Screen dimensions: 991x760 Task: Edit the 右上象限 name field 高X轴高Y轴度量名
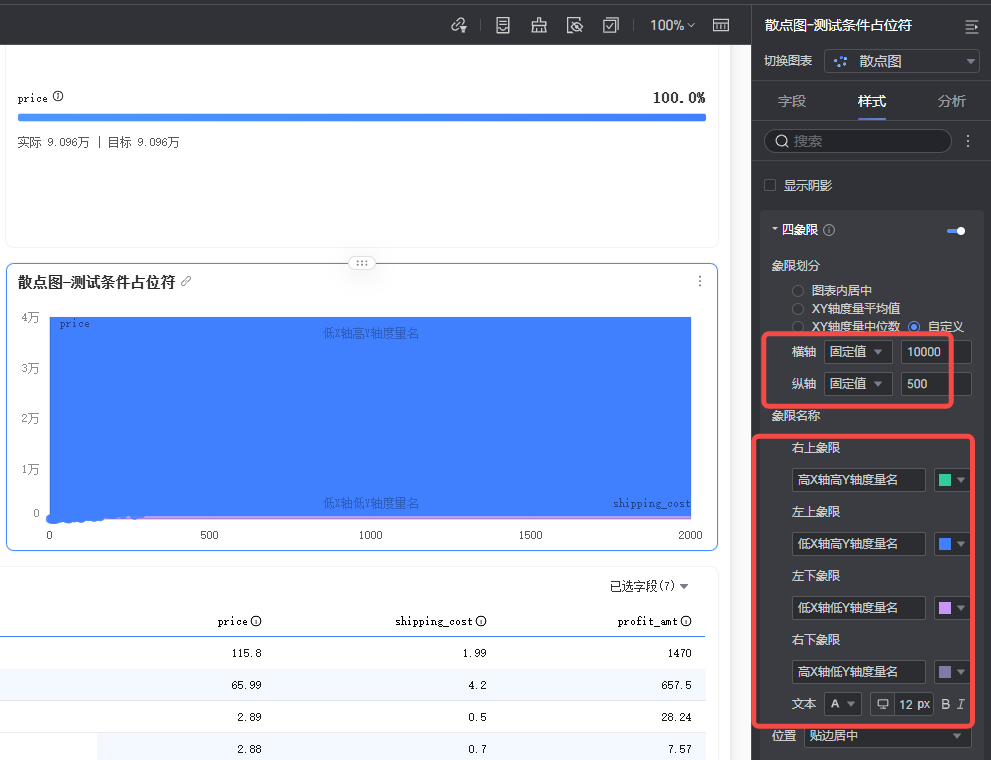[858, 480]
